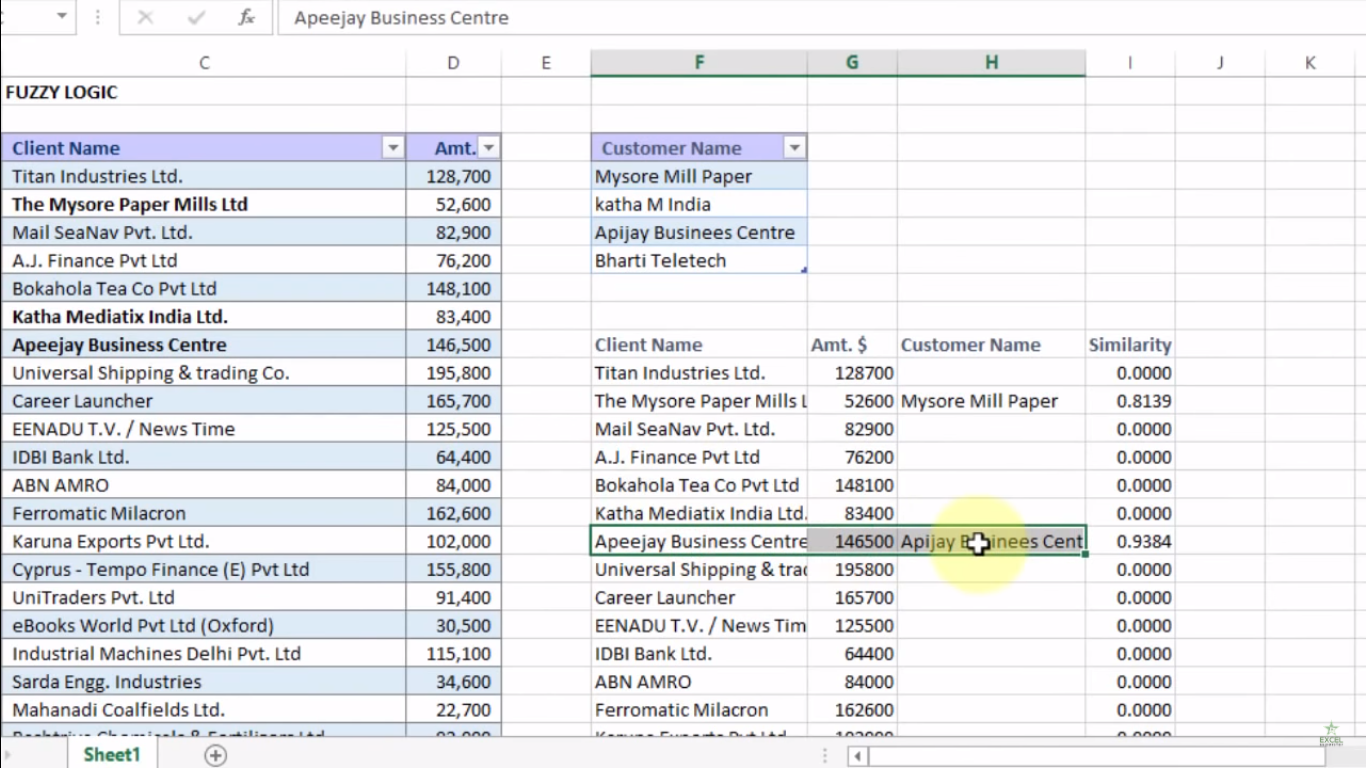
Task: Click Katha Mediatix India Ltd. in column C
Action: (x=204, y=317)
